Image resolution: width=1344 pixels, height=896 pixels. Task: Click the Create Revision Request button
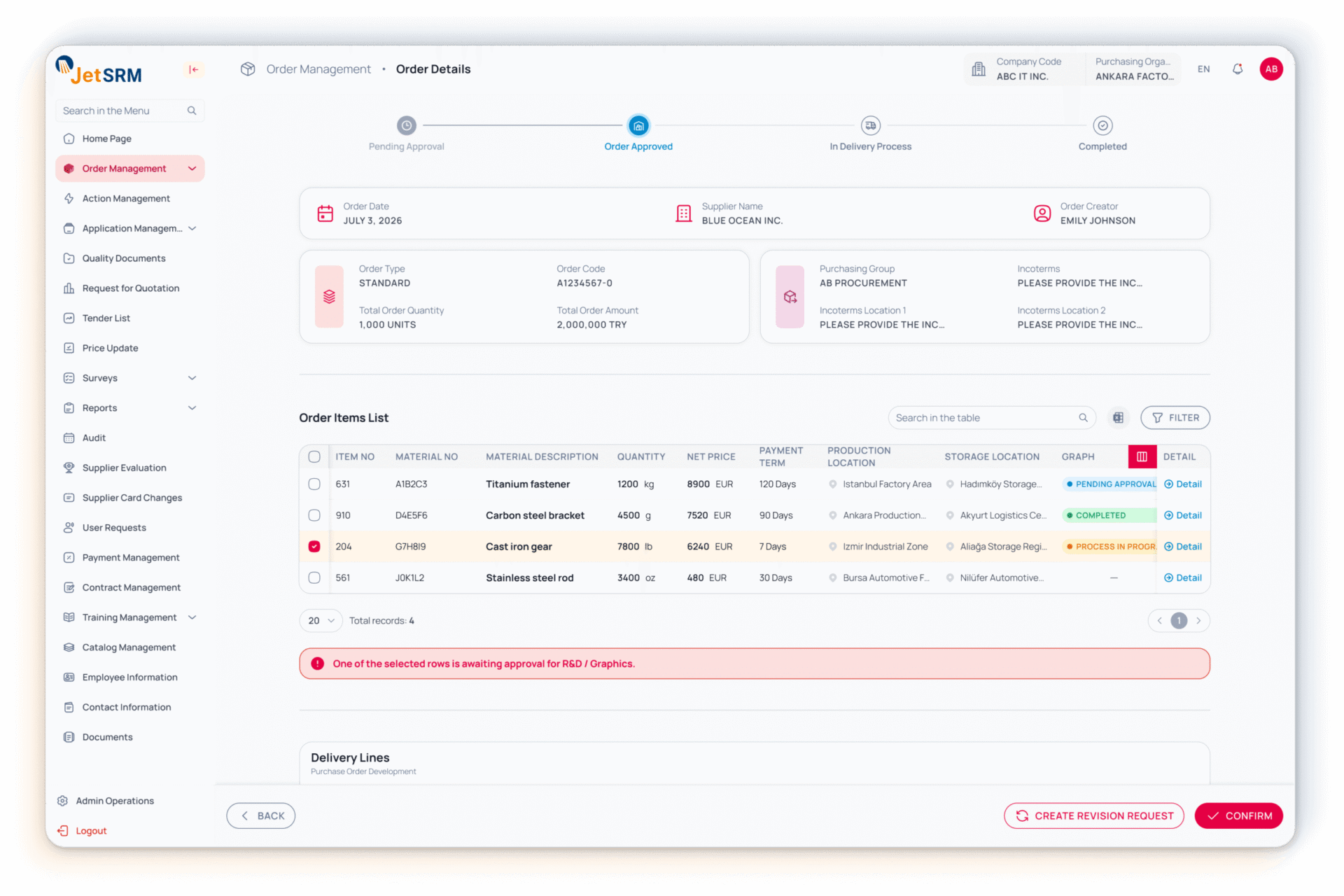pos(1093,816)
